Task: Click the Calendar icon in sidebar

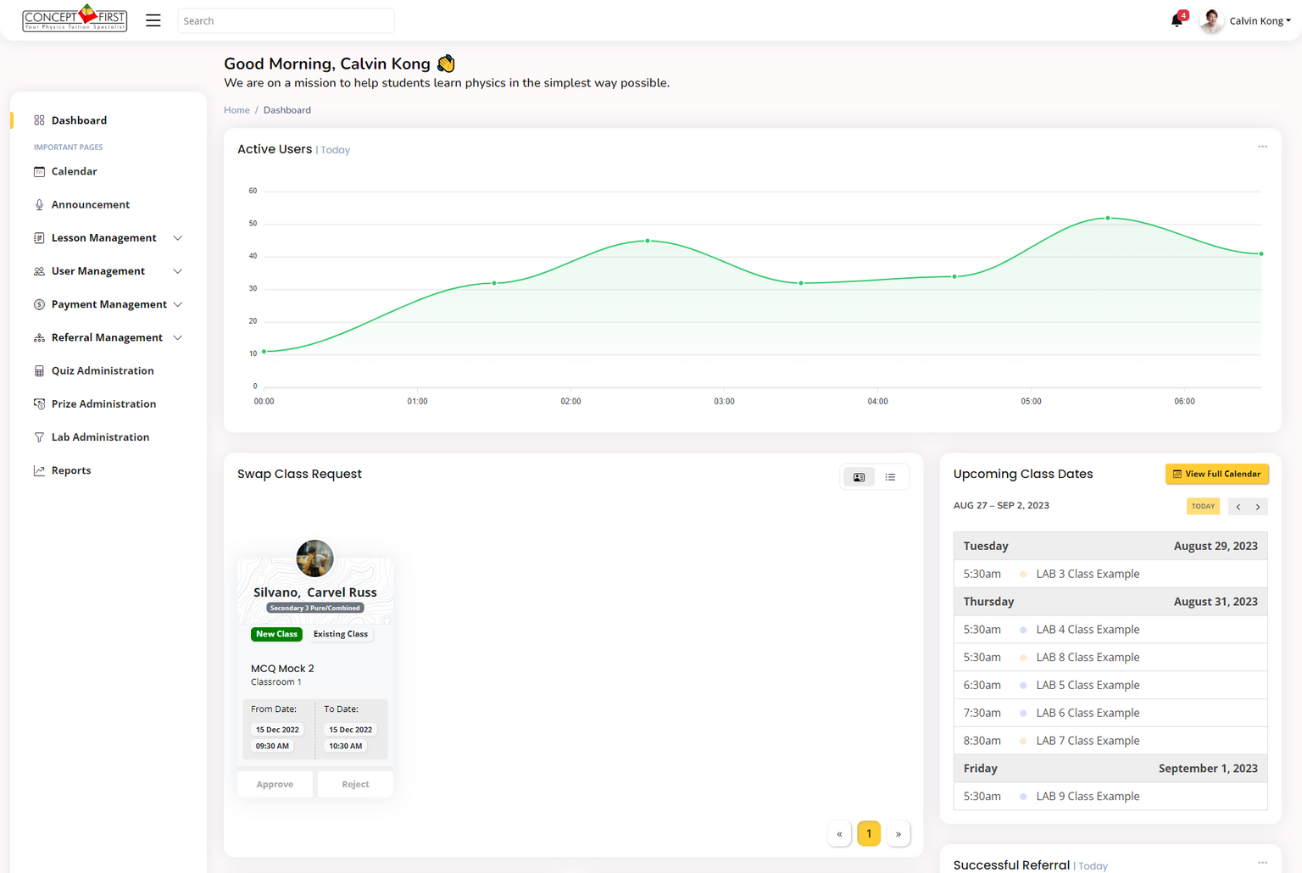Action: coord(39,171)
